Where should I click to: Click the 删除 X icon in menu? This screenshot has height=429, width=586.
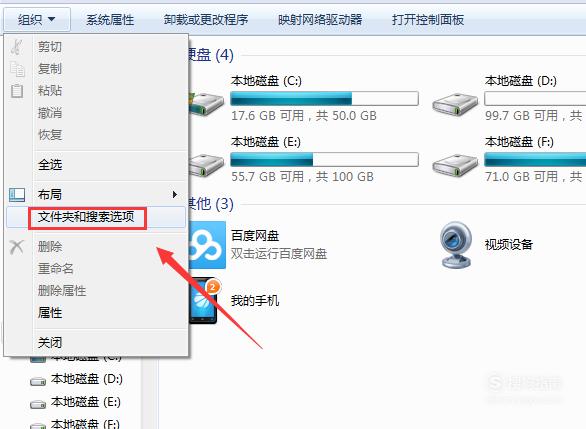coord(17,247)
